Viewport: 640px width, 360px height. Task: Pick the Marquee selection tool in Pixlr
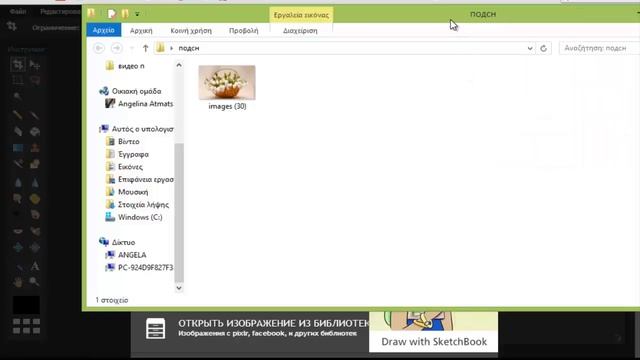(x=18, y=80)
